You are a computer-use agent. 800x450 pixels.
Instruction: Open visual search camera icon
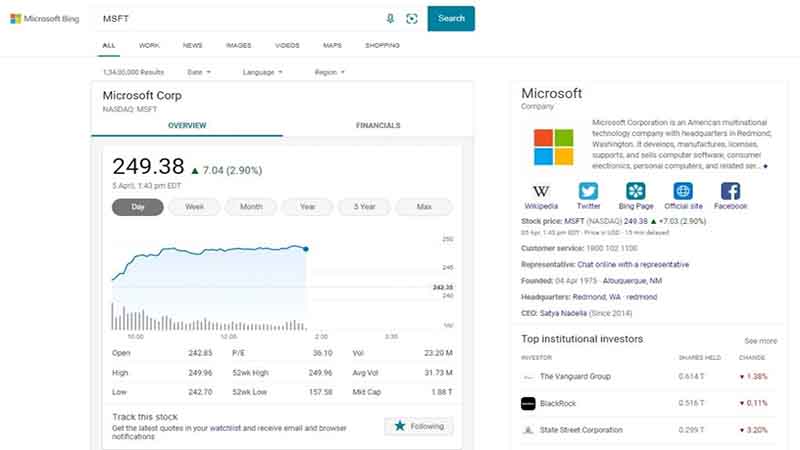(x=412, y=19)
